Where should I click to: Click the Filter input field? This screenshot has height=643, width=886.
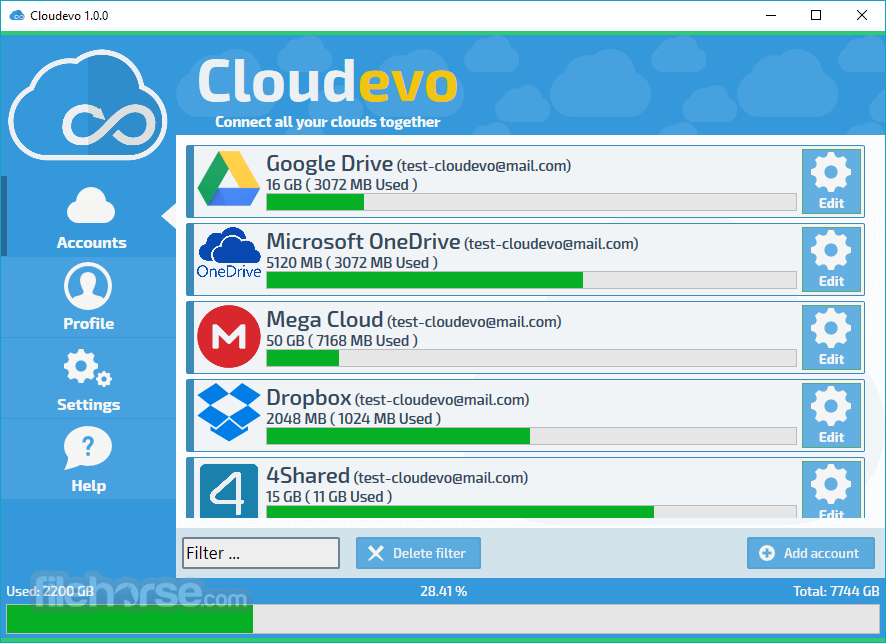261,553
